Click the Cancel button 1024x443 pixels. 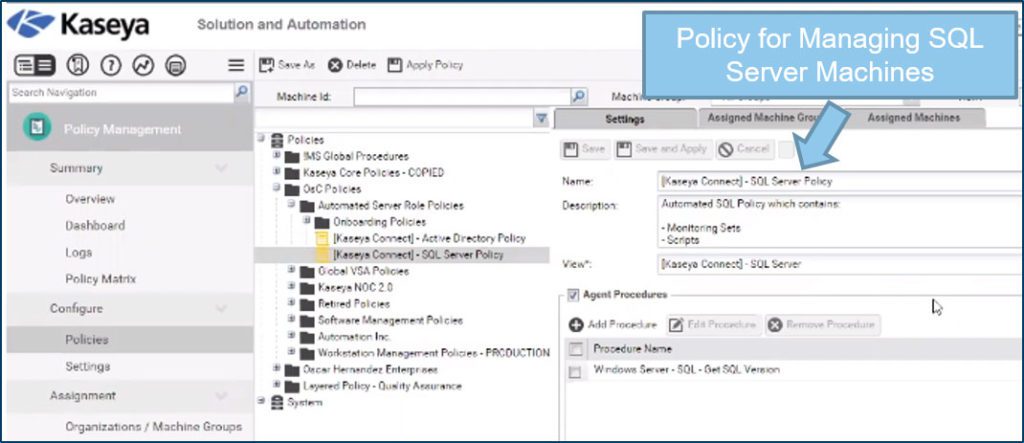pyautogui.click(x=745, y=149)
